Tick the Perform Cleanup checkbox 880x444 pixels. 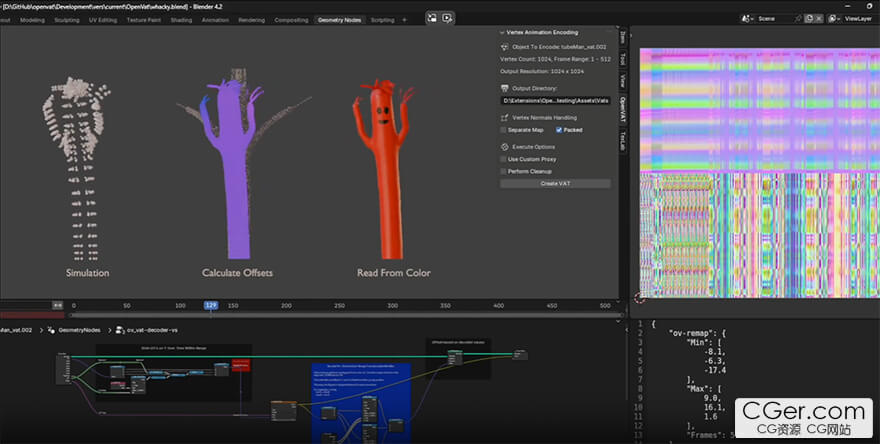(x=503, y=171)
